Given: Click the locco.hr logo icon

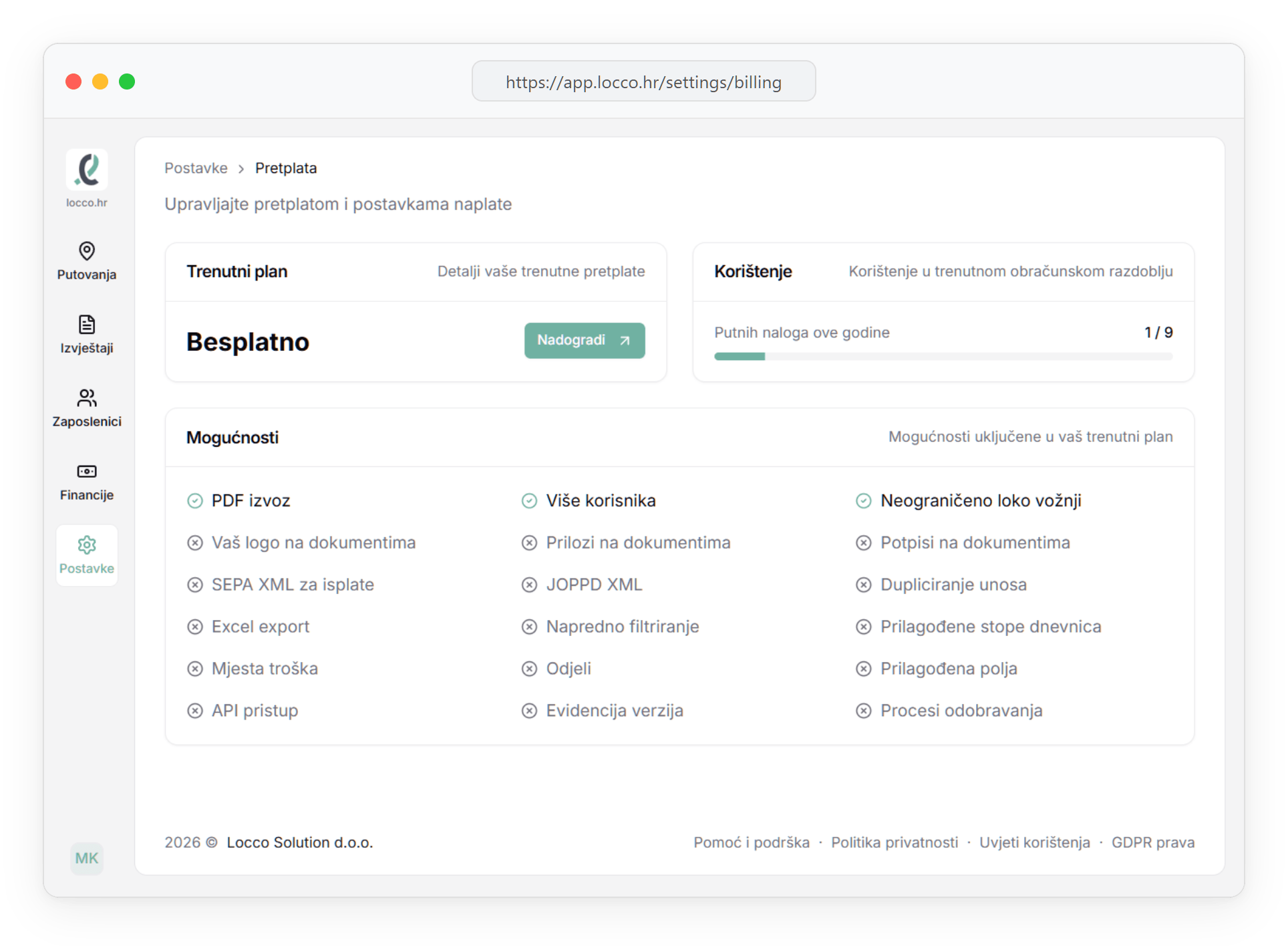Looking at the screenshot, I should pyautogui.click(x=87, y=170).
